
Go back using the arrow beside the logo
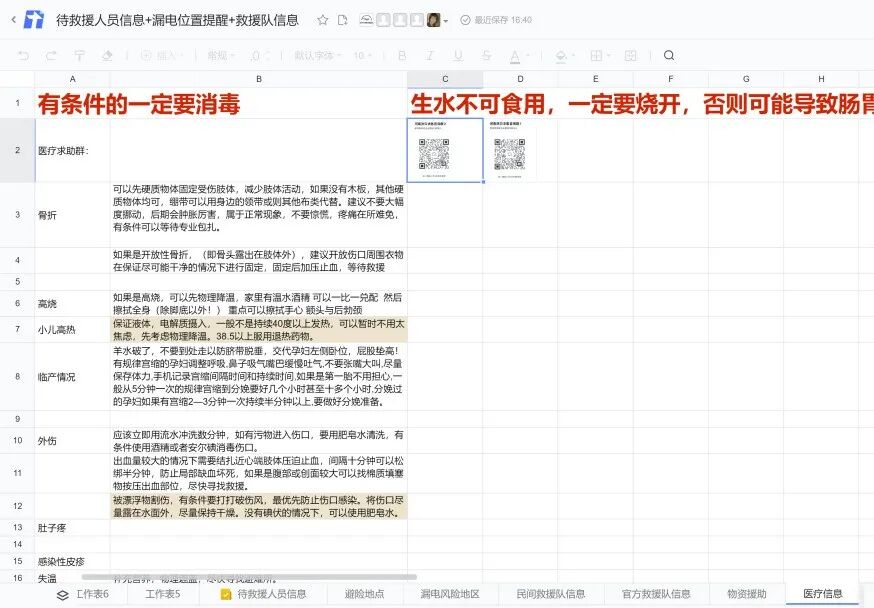pyautogui.click(x=13, y=20)
